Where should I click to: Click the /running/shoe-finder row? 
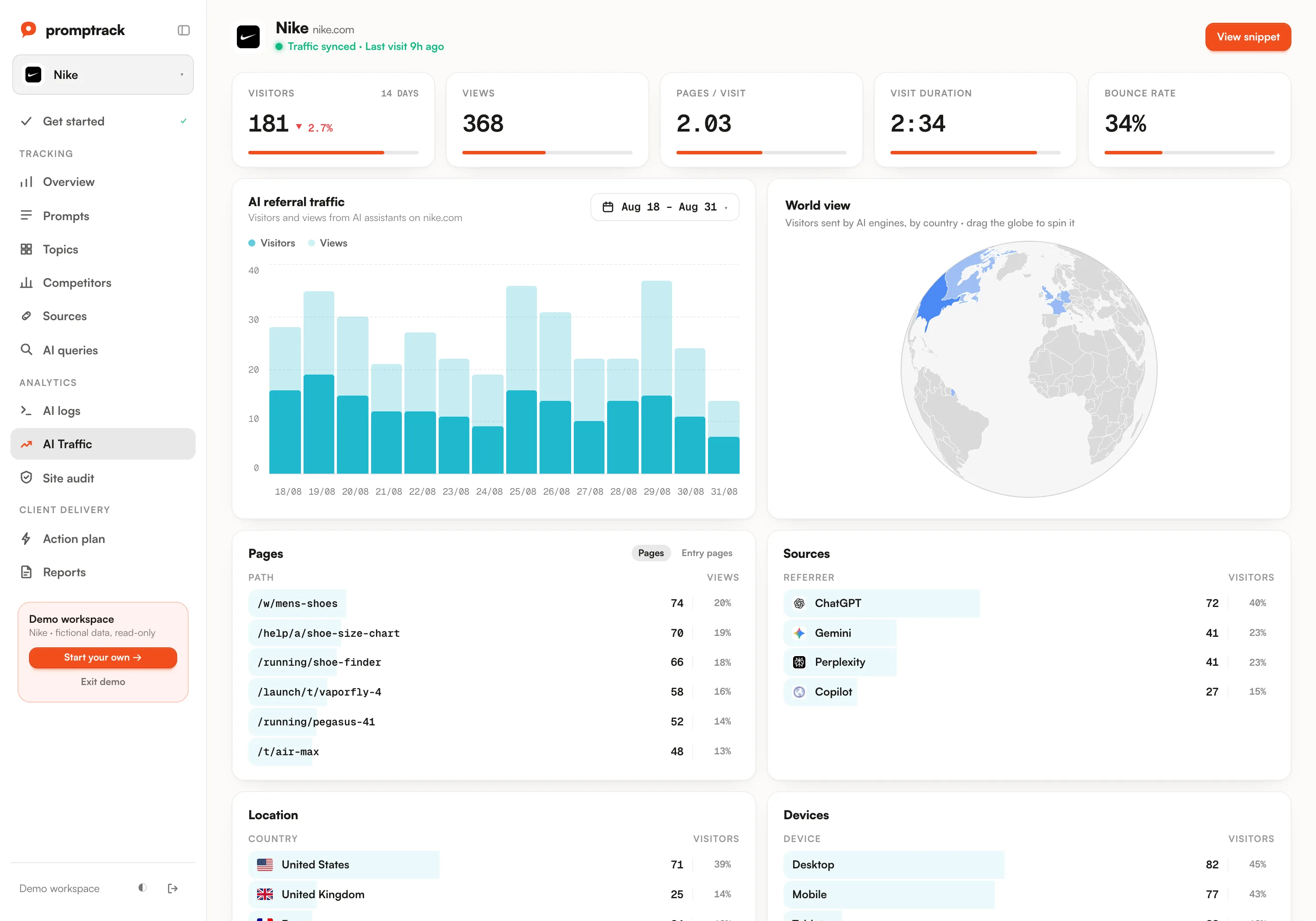pos(493,663)
